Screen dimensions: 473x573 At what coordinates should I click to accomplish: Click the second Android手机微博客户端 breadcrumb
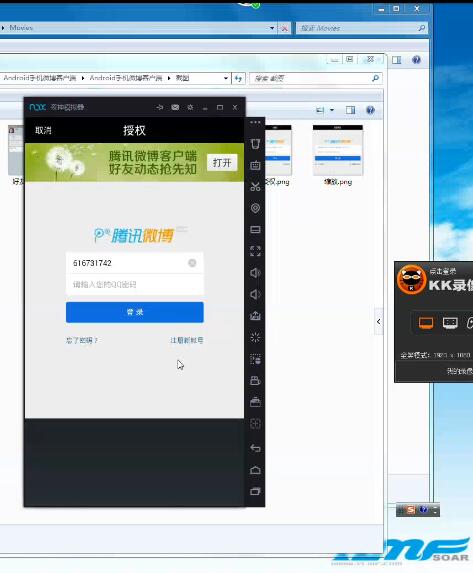pyautogui.click(x=125, y=78)
